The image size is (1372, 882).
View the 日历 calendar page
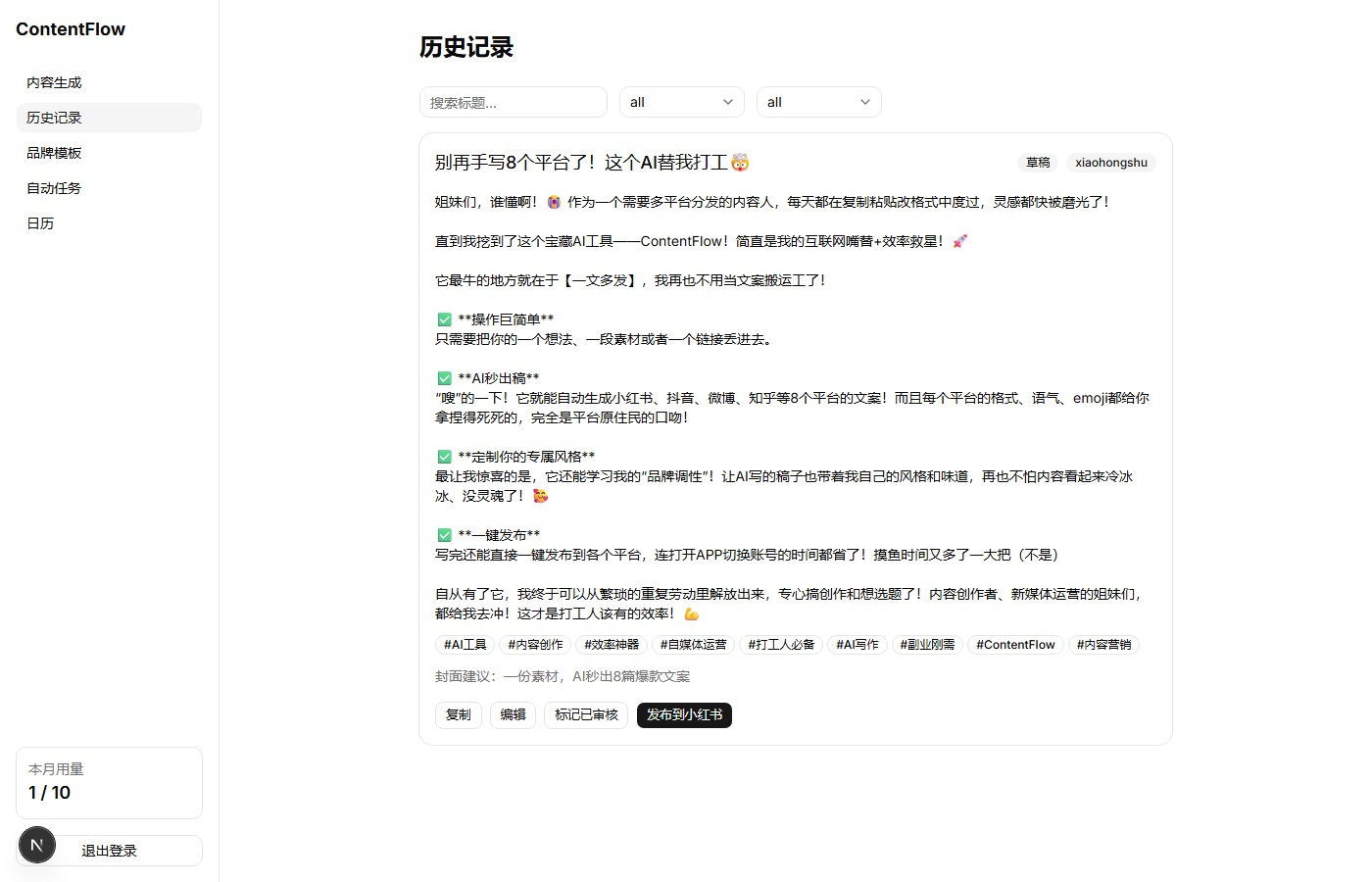40,222
